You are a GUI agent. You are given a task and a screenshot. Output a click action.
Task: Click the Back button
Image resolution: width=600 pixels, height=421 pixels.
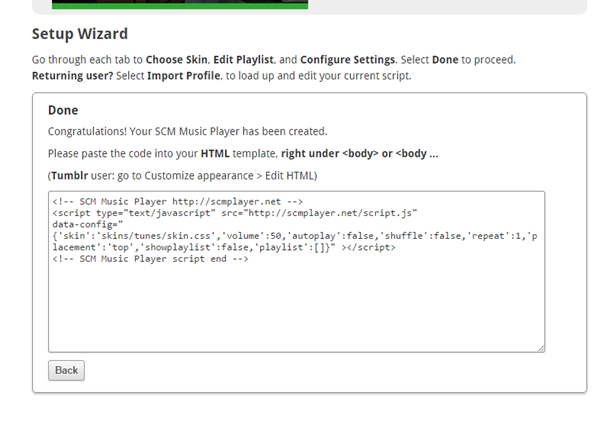[x=66, y=370]
